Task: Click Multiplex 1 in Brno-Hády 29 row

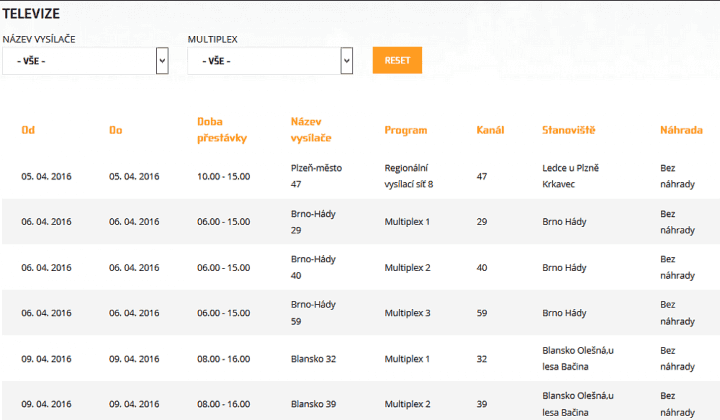Action: point(407,222)
